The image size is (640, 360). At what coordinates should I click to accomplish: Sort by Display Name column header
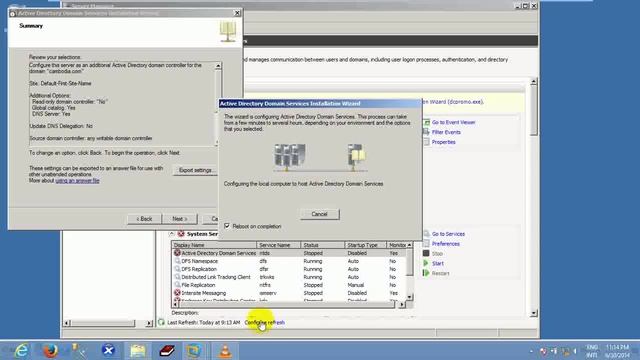[x=214, y=245]
